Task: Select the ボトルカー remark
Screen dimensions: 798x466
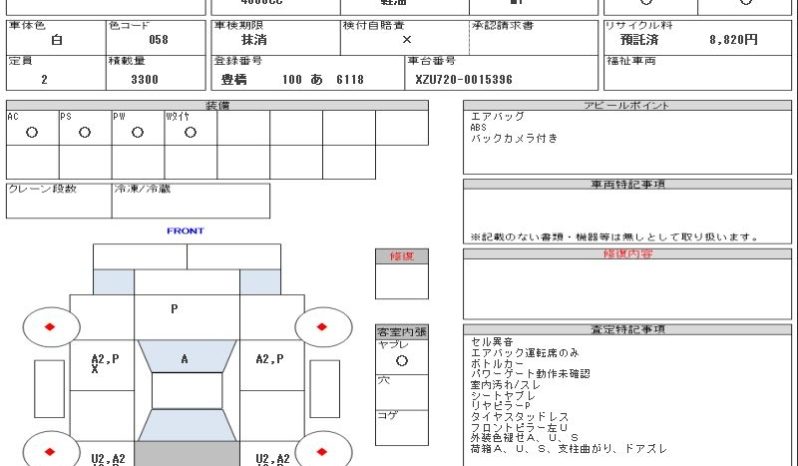Action: (x=497, y=364)
